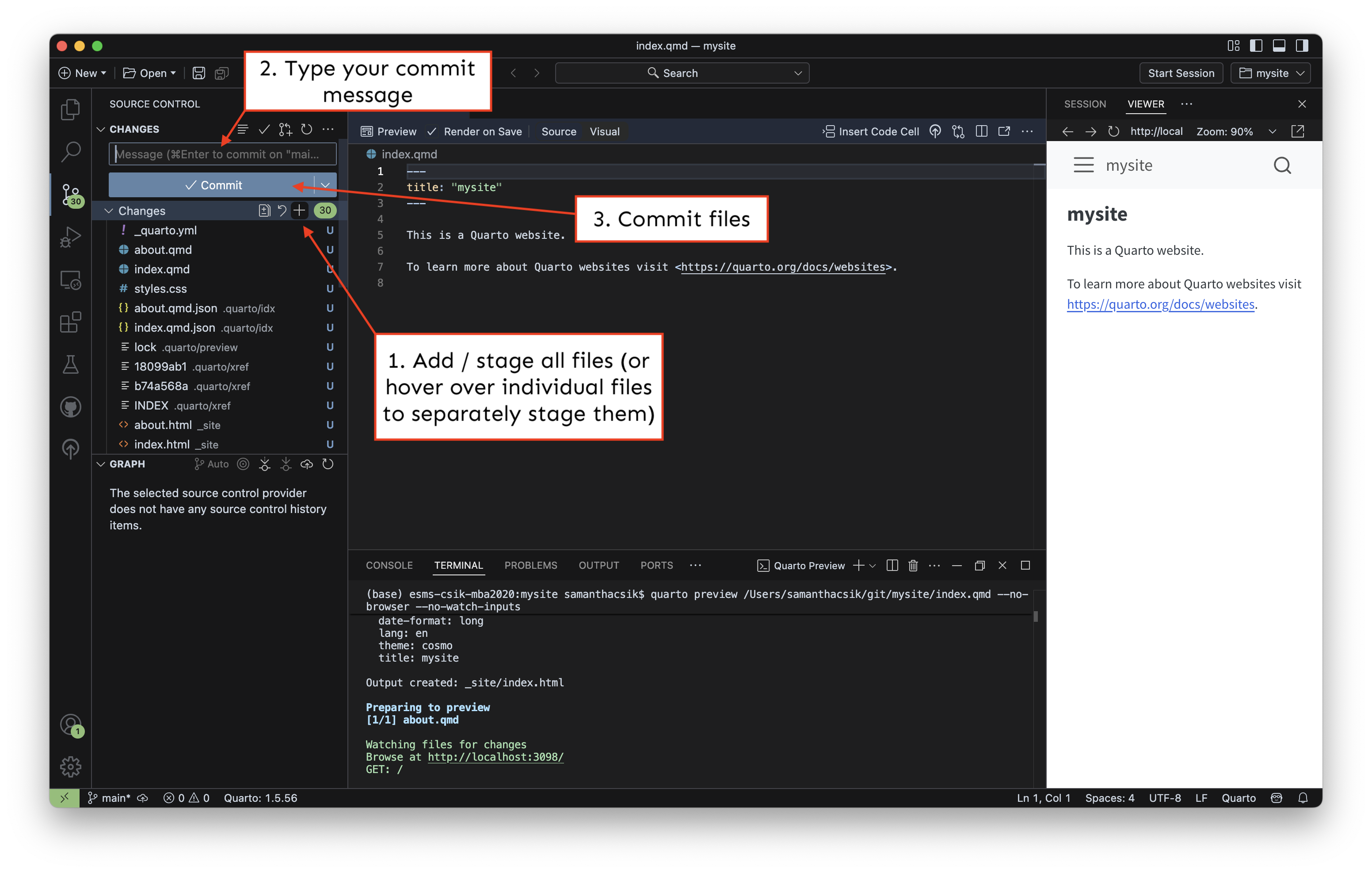
Task: Kill terminal with the trash icon
Action: point(913,565)
